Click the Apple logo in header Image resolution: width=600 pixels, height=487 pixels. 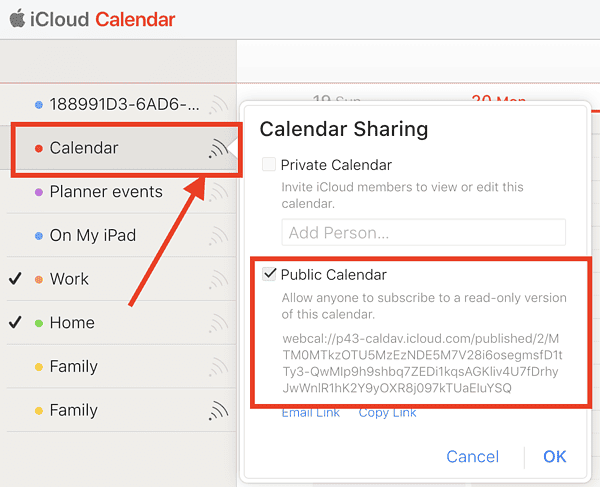pos(17,18)
